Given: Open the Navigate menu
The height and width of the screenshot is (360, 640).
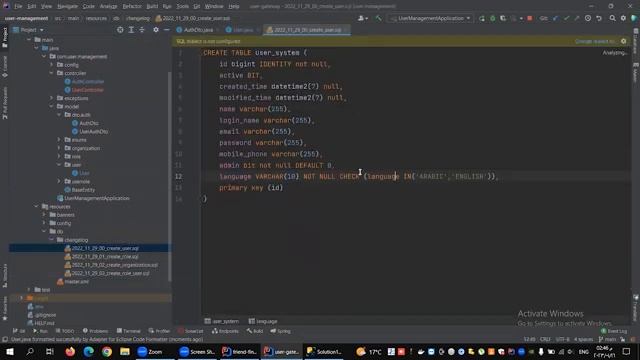Looking at the screenshot, I should (67, 7).
